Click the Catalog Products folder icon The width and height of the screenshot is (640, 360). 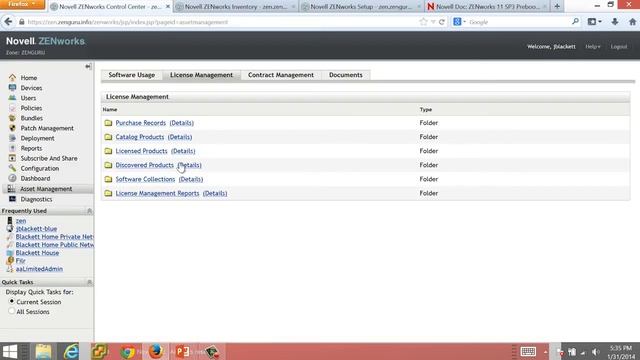coord(108,137)
